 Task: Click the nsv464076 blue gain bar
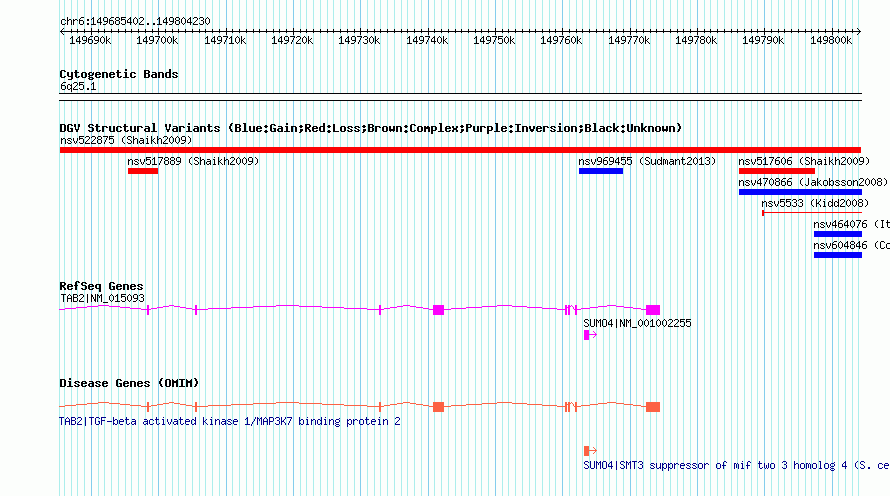tap(838, 234)
